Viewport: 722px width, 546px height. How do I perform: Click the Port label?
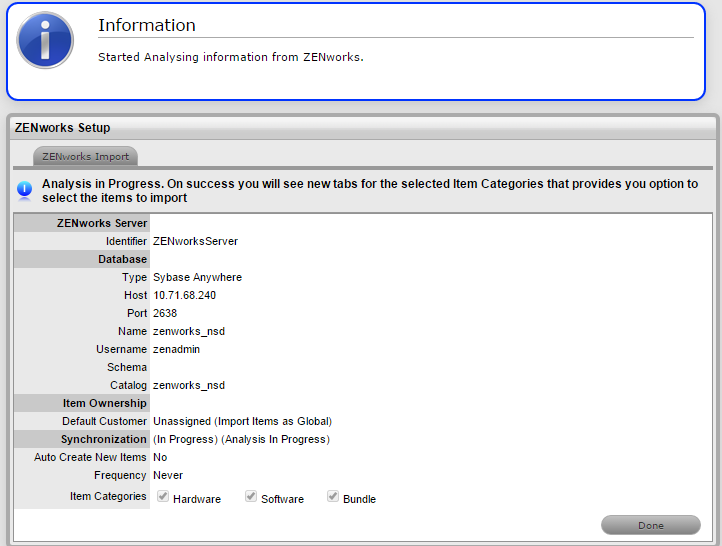coord(137,313)
